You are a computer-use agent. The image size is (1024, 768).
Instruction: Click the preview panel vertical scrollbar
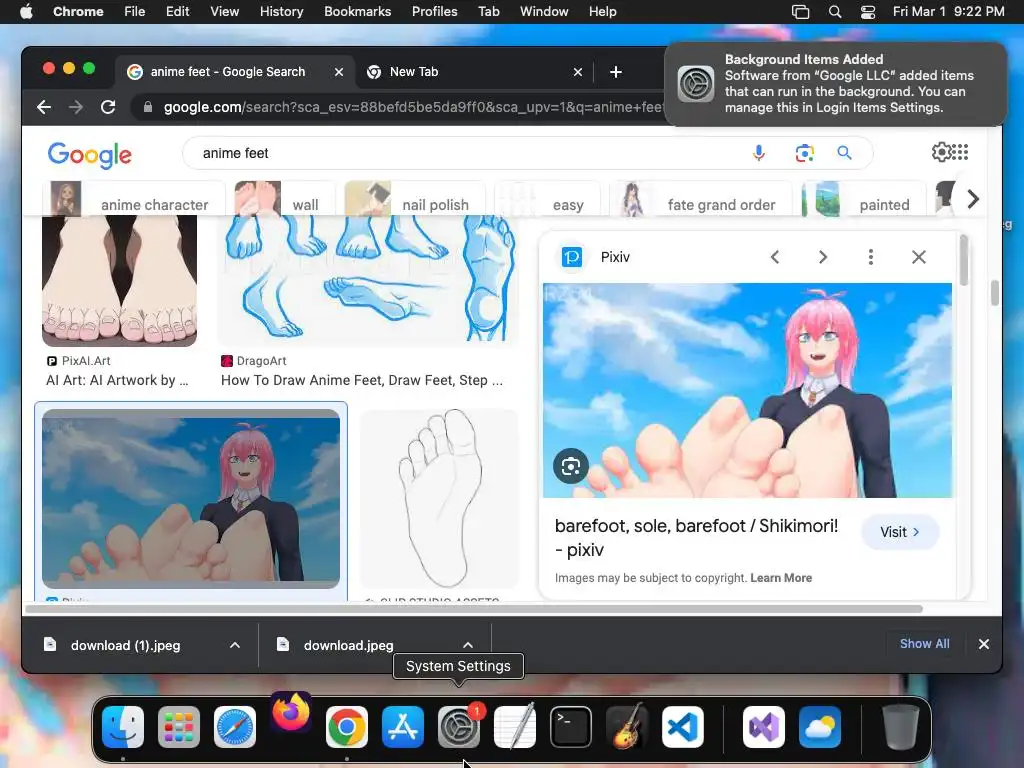coord(963,261)
